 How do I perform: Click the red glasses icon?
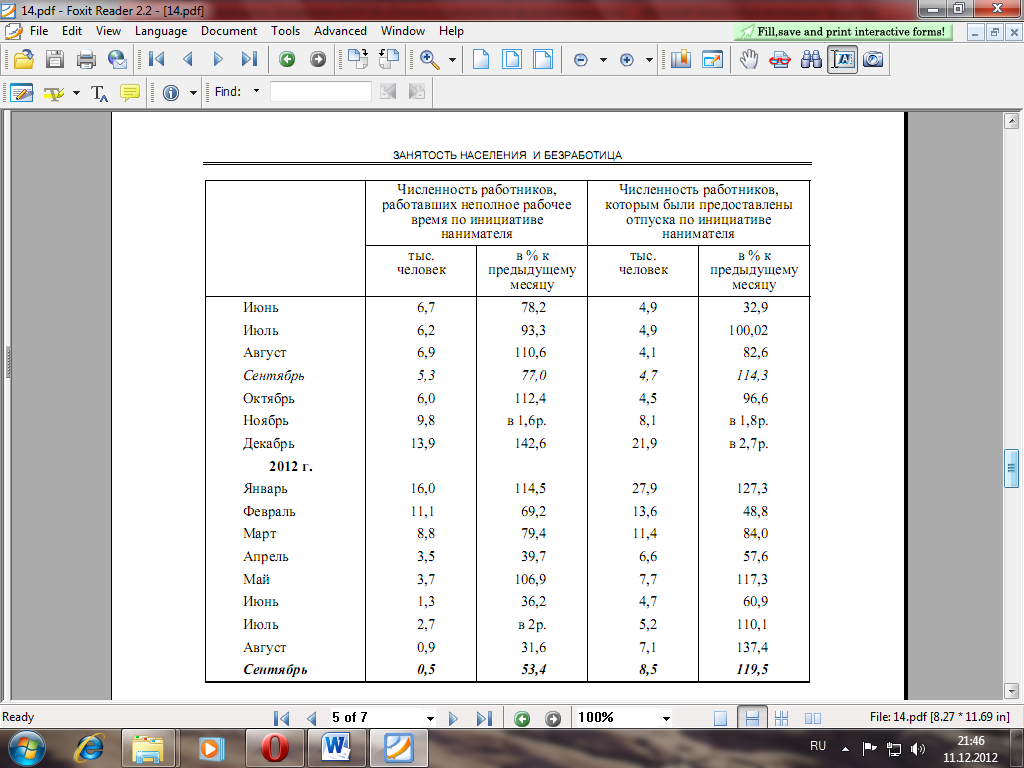tap(780, 59)
